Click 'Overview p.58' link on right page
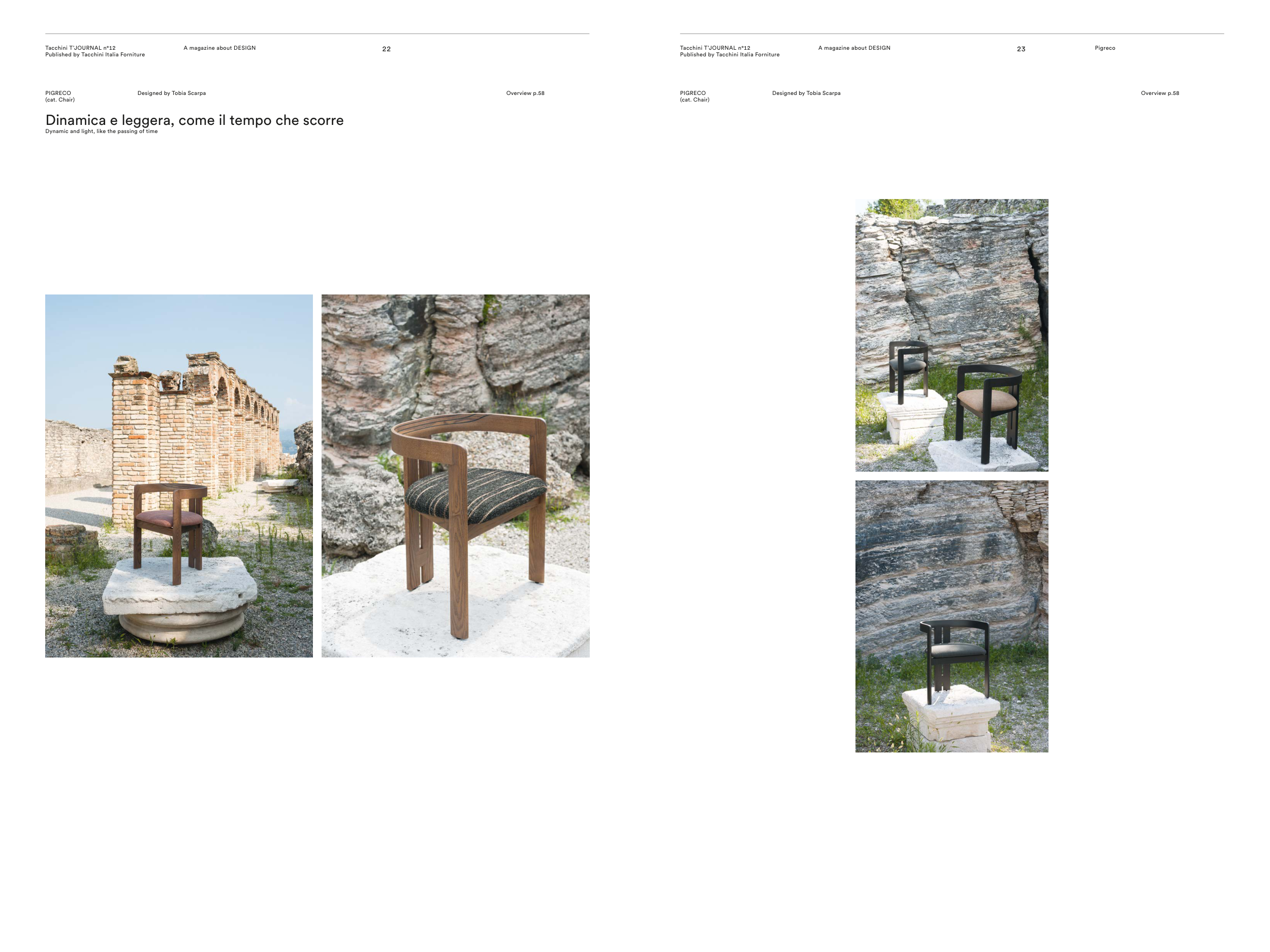The height and width of the screenshot is (952, 1270). click(1159, 93)
